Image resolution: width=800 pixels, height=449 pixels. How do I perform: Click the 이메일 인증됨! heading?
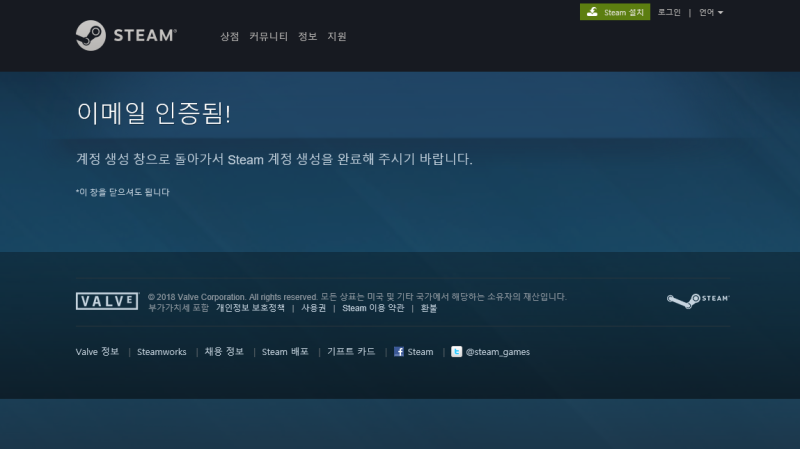[154, 113]
